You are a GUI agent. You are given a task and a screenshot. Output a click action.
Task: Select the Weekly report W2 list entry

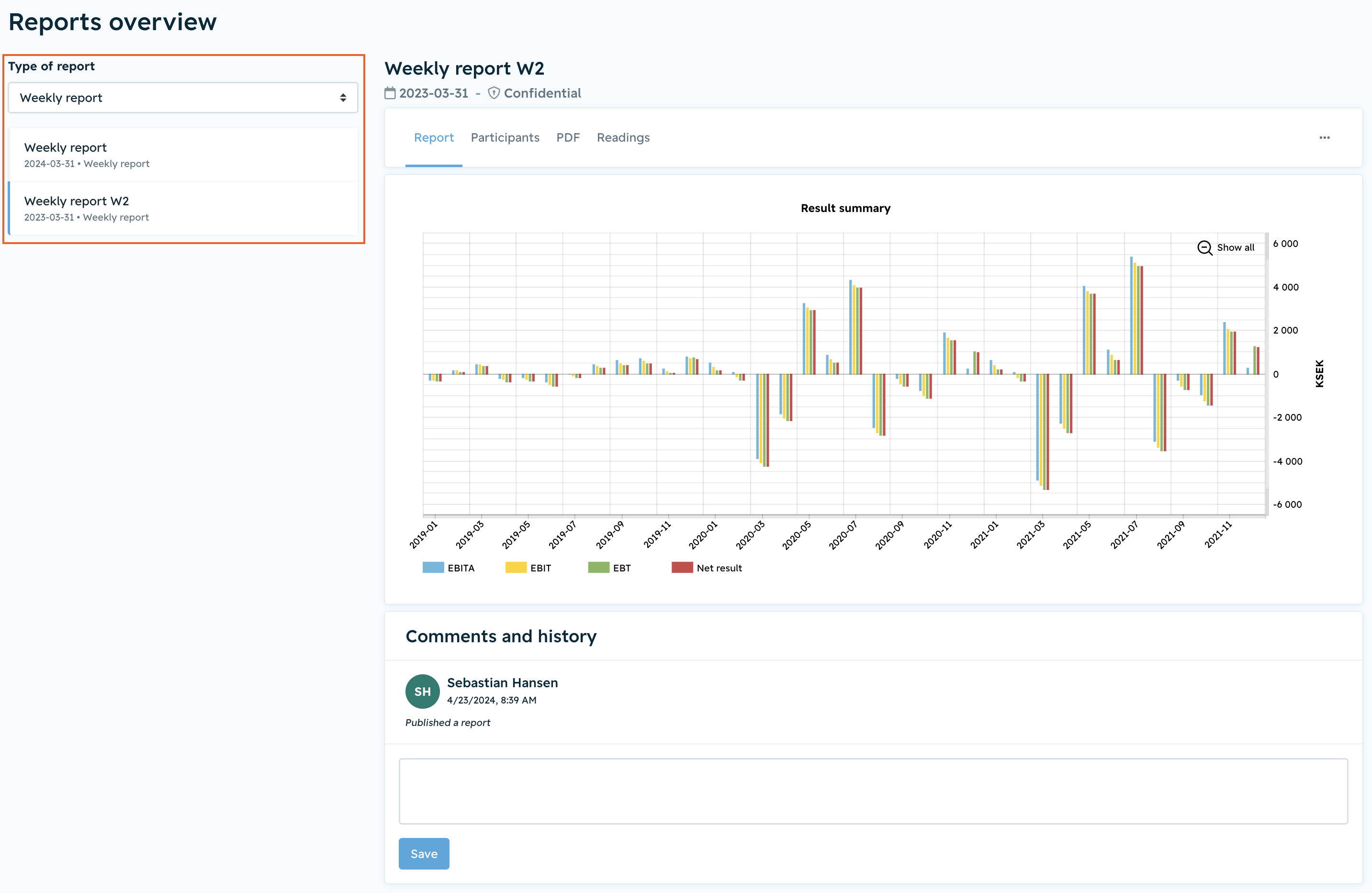point(183,209)
